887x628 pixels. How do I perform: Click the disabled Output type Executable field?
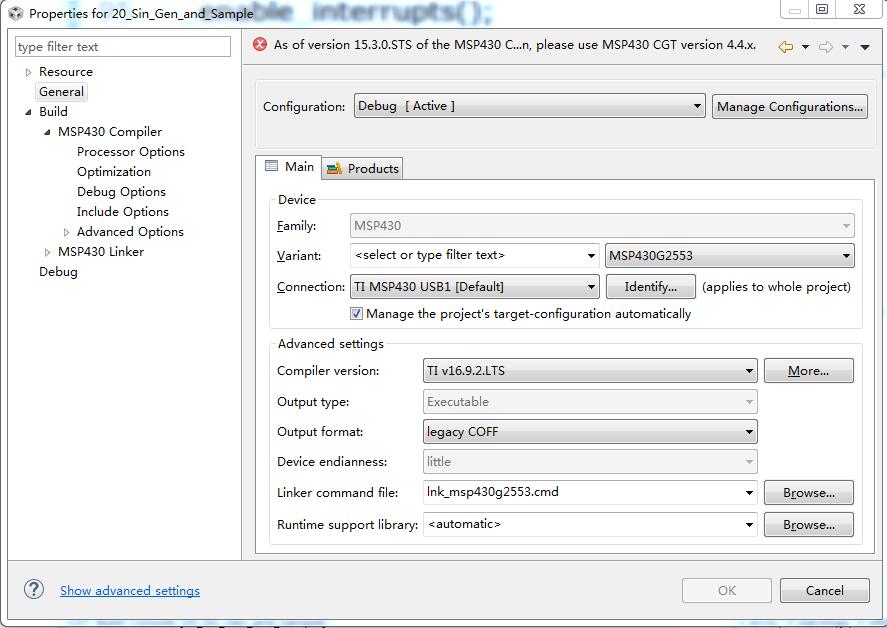[590, 402]
